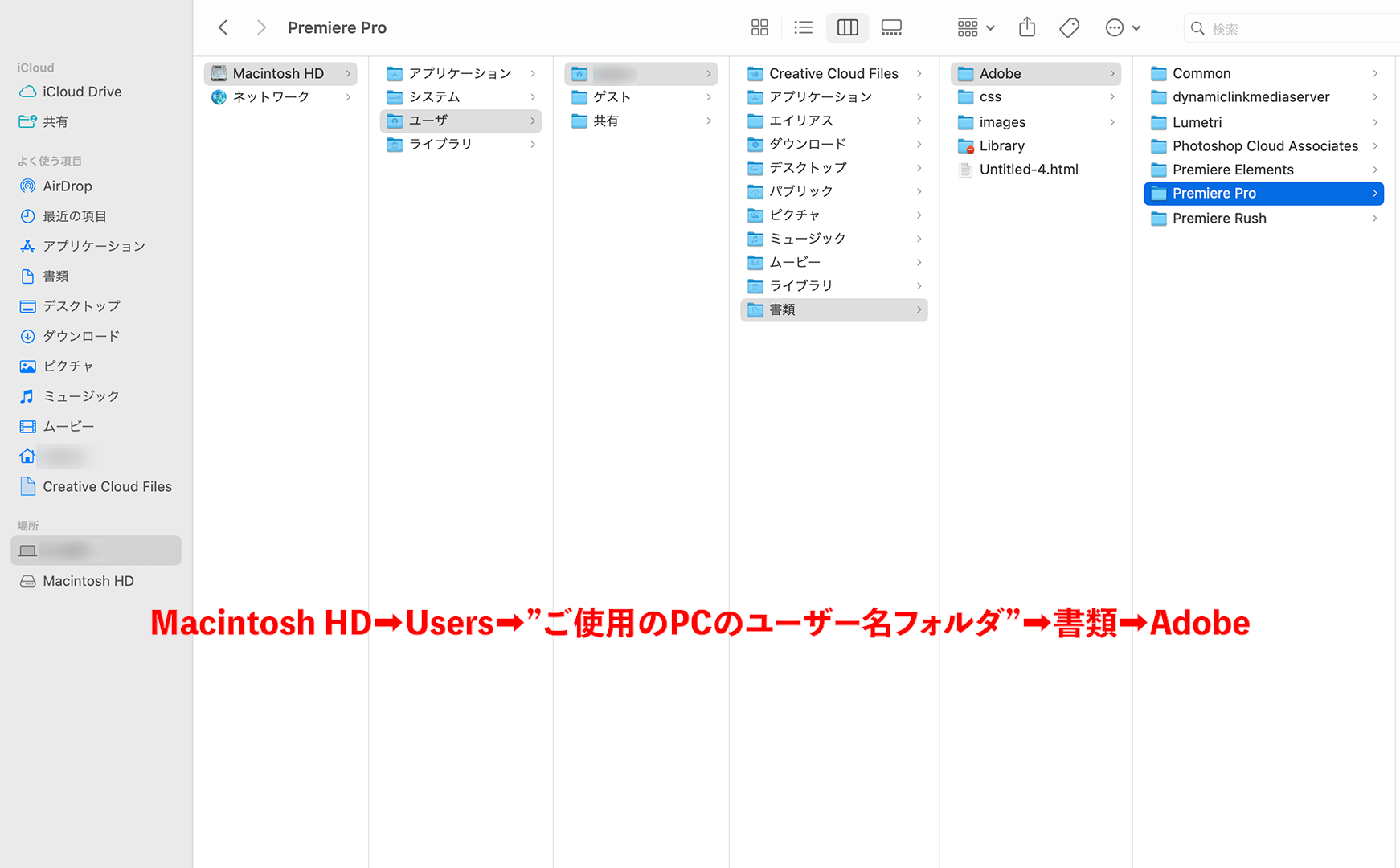1400x868 pixels.
Task: Switch to list view
Action: coord(803,27)
